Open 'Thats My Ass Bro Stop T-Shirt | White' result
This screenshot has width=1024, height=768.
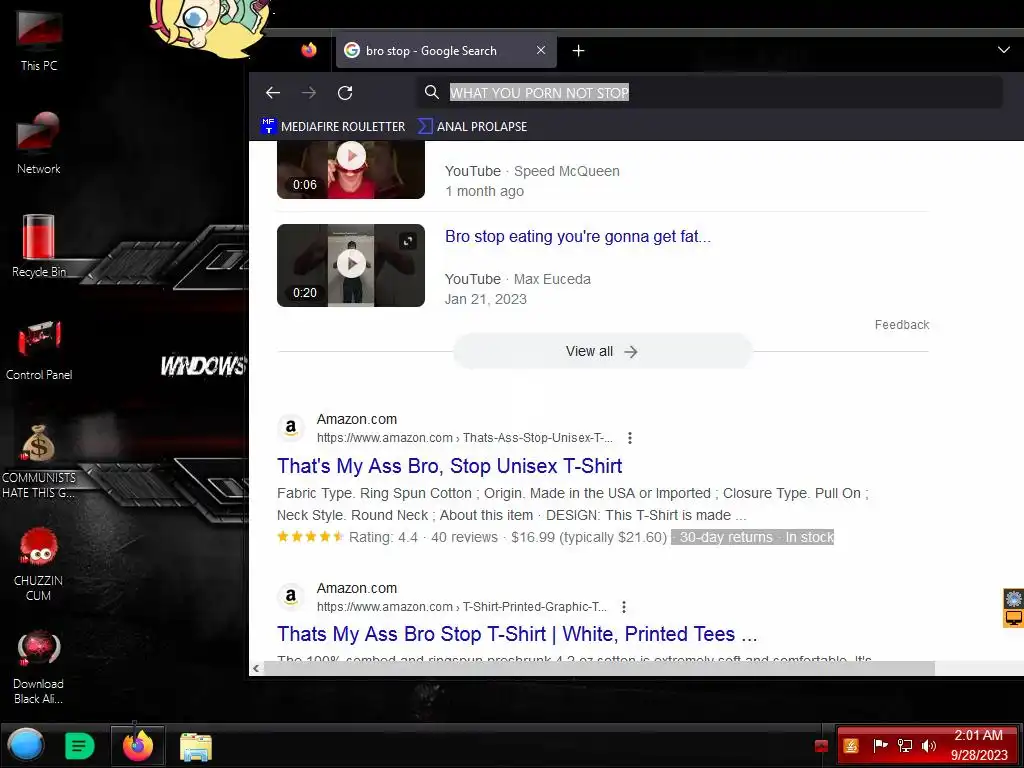point(517,634)
